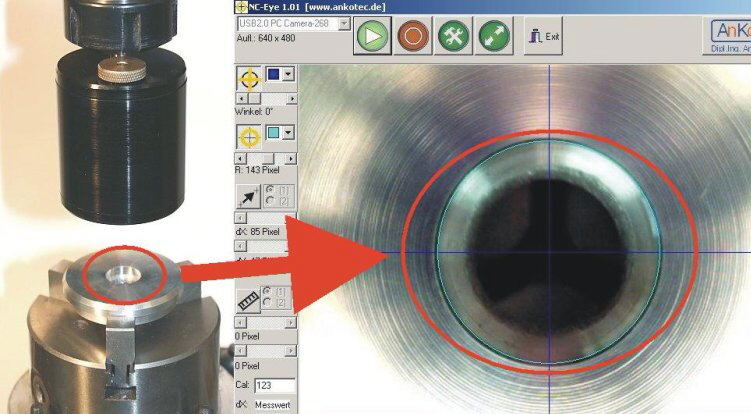Select the ruler measurement tool
Viewport: 751px width, 414px height.
[x=248, y=300]
